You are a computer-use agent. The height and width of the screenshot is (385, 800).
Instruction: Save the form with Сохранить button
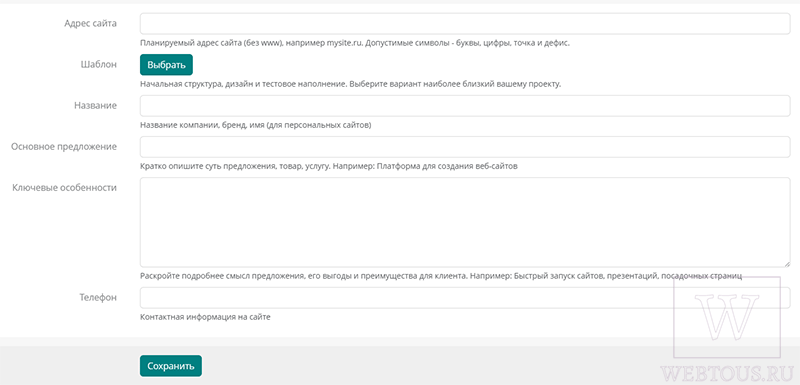(x=171, y=366)
